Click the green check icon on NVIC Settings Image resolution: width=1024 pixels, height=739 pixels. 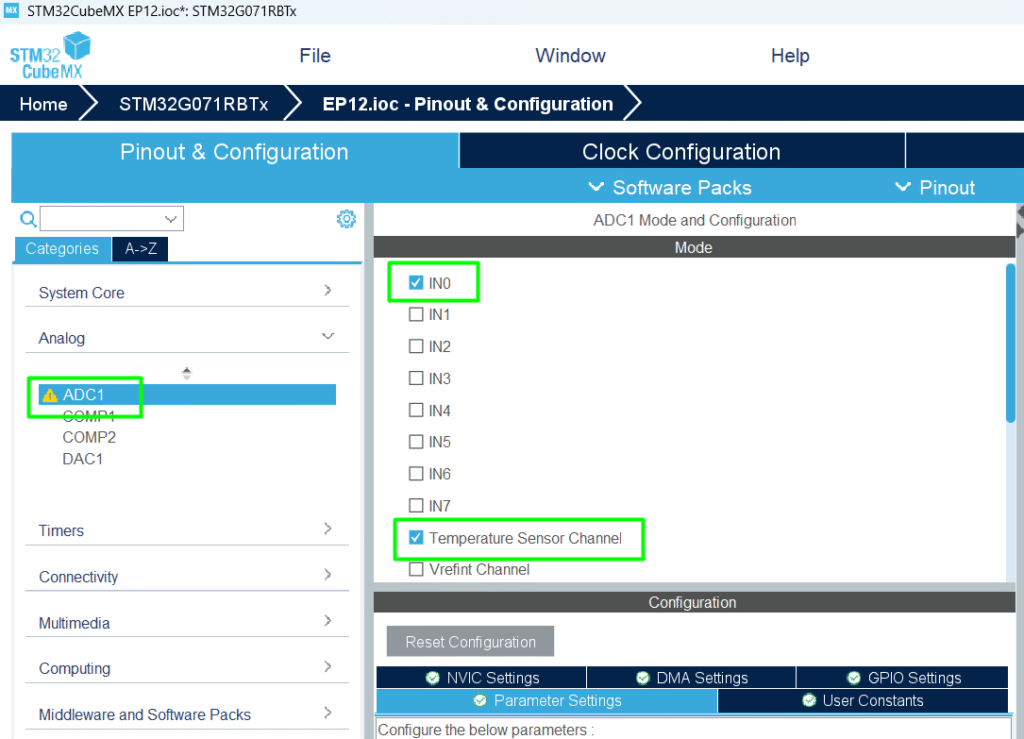[432, 678]
